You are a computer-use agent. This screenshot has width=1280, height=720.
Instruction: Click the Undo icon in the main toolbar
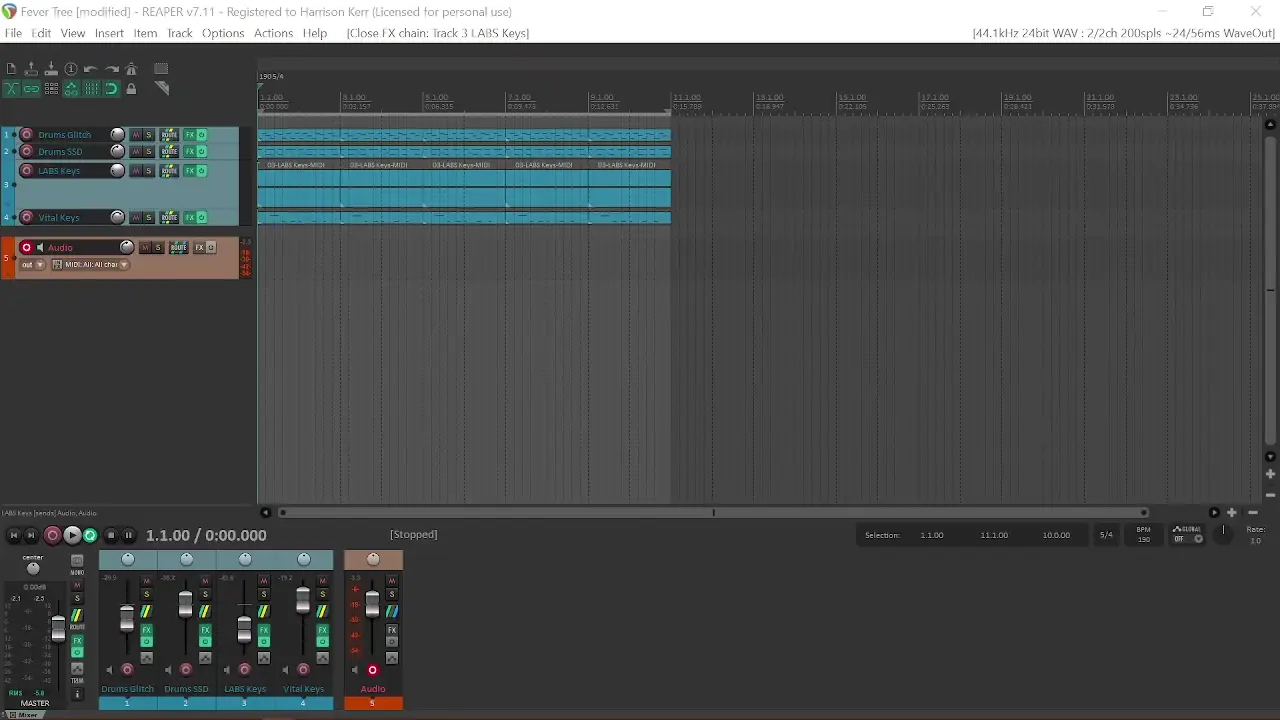(x=91, y=68)
